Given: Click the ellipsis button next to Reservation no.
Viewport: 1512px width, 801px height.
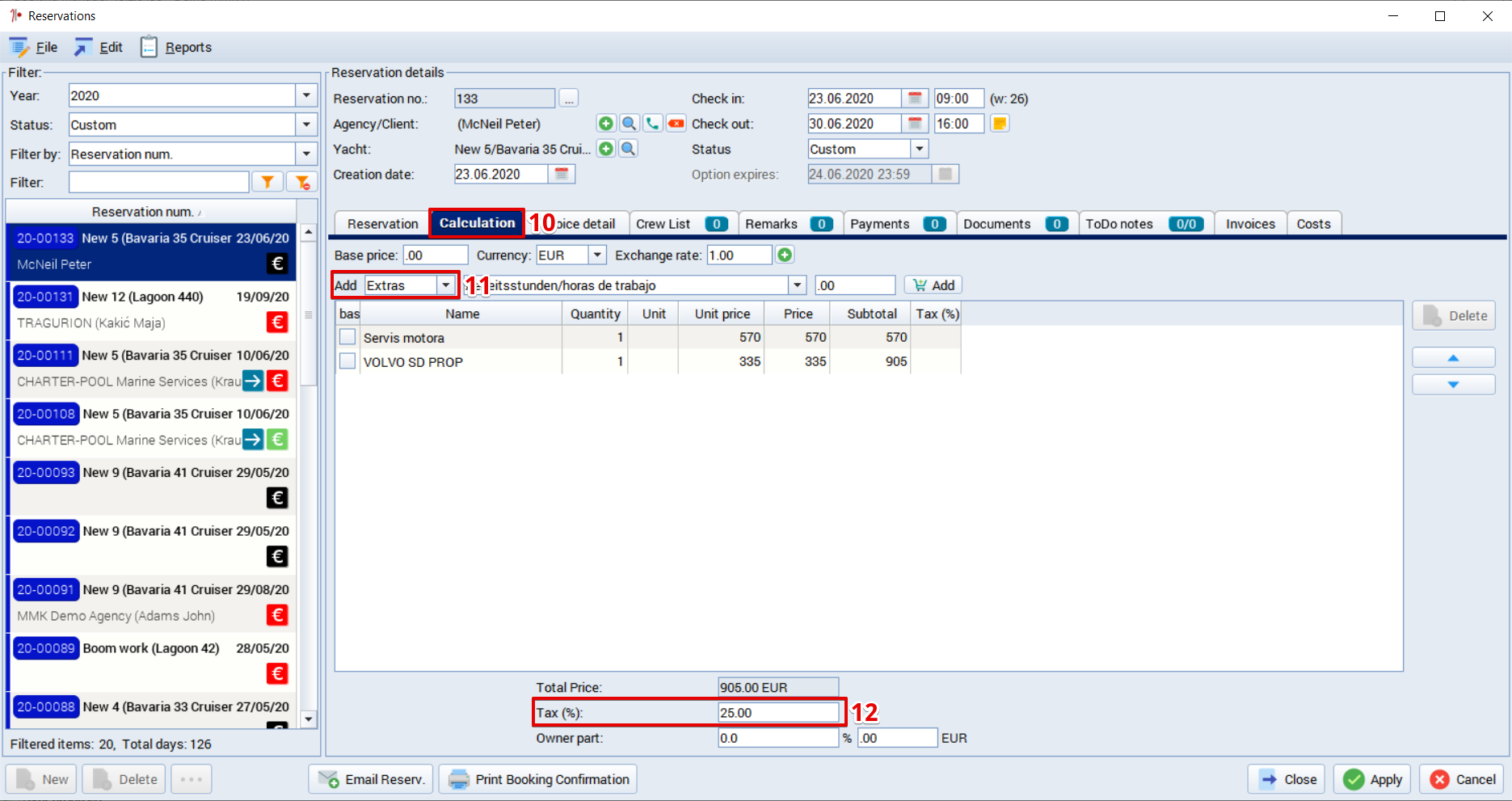Looking at the screenshot, I should pos(569,99).
